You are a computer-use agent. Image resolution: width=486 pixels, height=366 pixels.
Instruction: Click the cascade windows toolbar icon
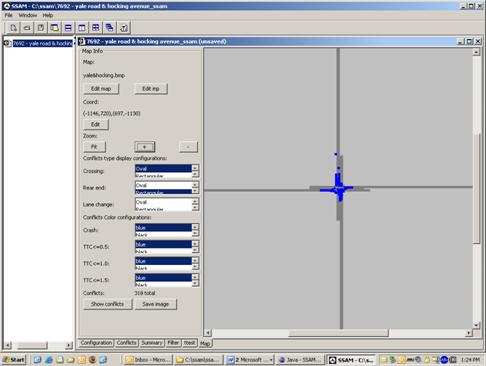click(x=109, y=28)
